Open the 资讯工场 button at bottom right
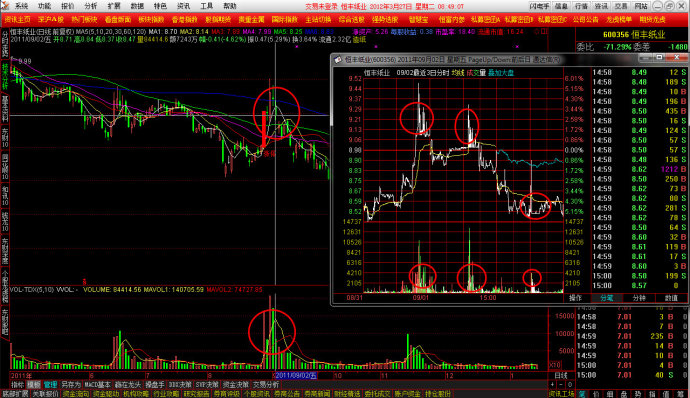The image size is (690, 398). [x=562, y=394]
